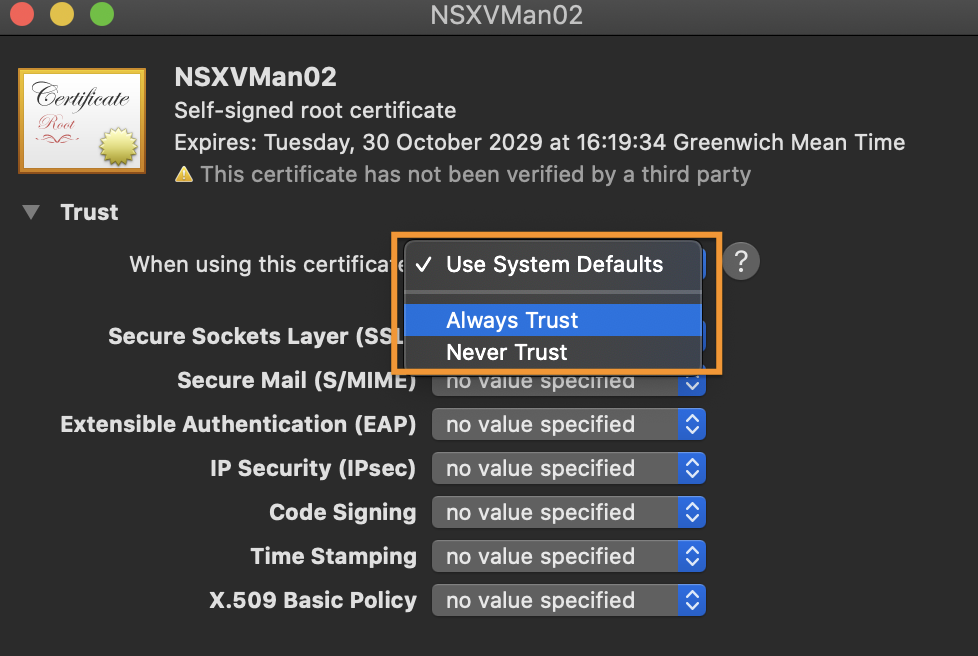Click the 'When using this certificate' label
Screen dimensions: 978x656
coord(266,264)
